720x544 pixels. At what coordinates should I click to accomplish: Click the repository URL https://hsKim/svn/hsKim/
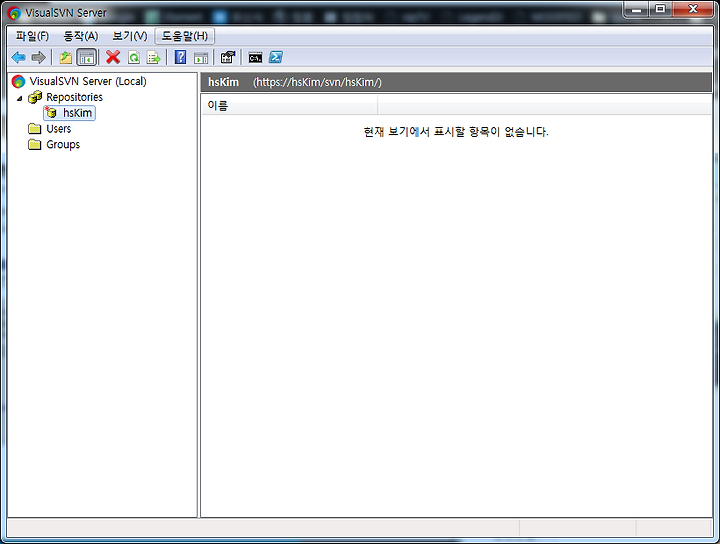tap(317, 82)
